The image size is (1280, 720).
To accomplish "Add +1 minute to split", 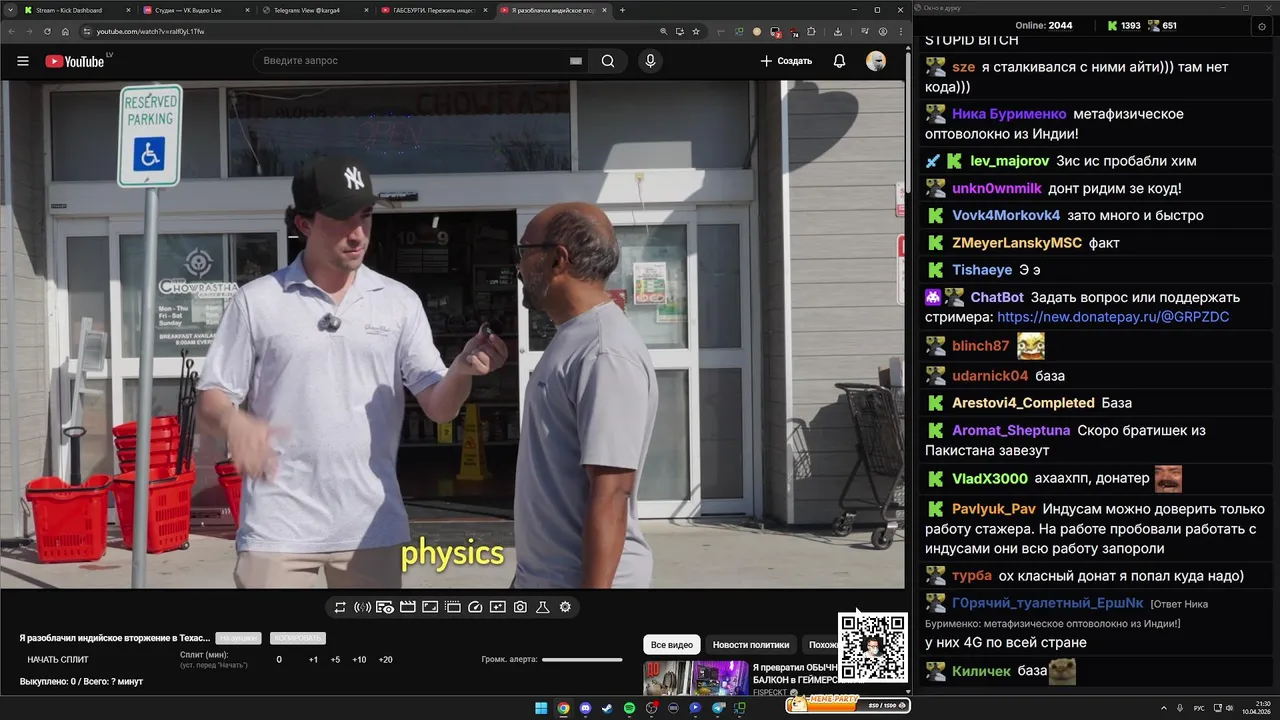I will point(313,660).
